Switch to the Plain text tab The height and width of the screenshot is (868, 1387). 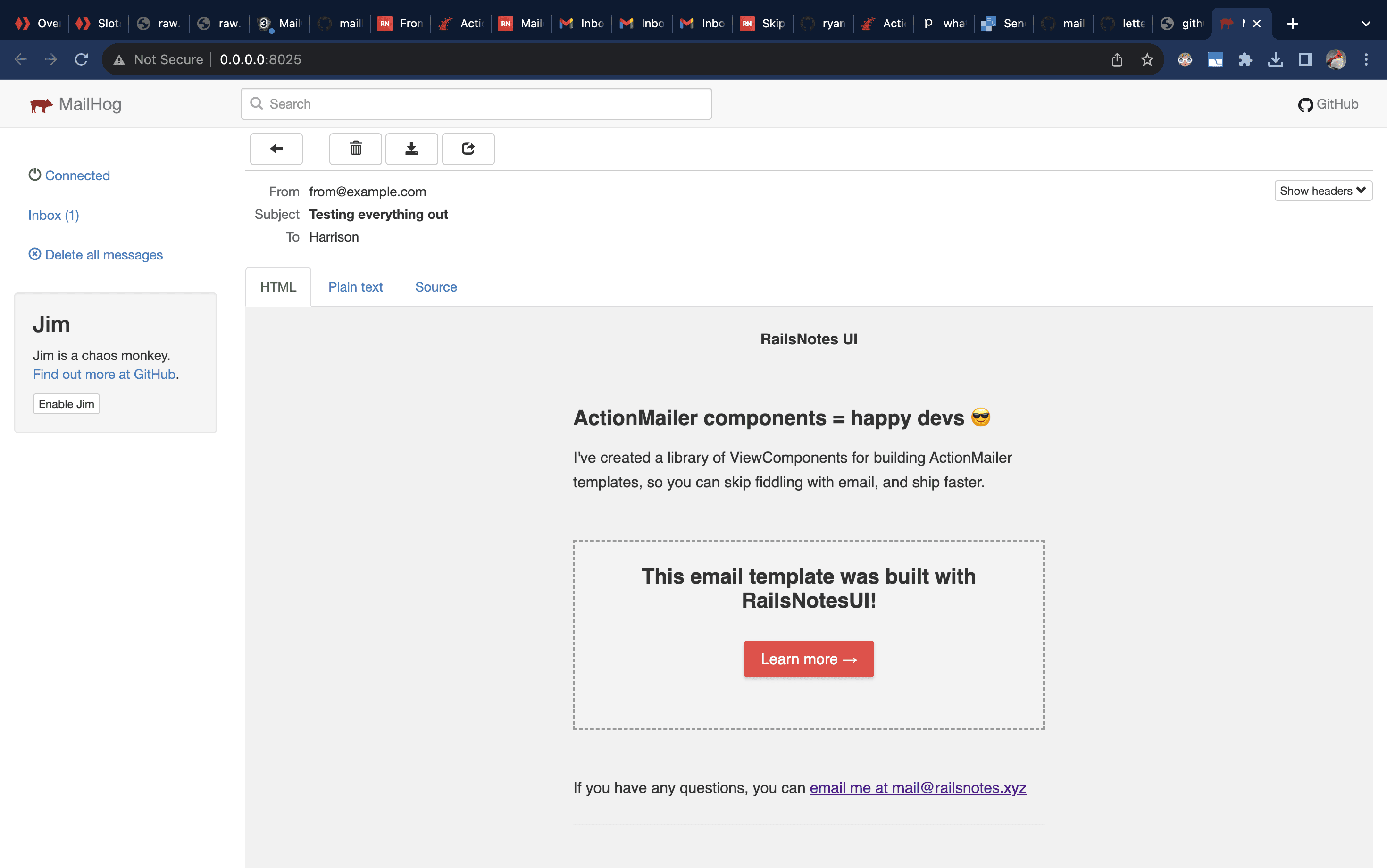click(x=355, y=287)
